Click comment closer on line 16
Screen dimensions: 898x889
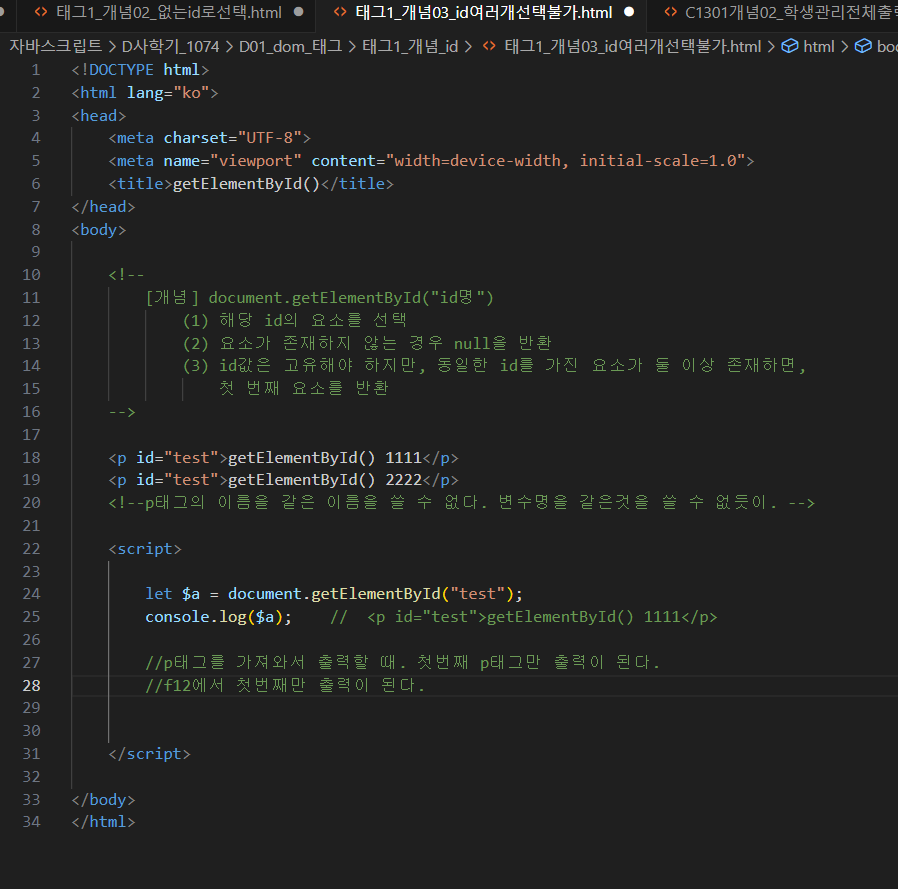point(122,412)
